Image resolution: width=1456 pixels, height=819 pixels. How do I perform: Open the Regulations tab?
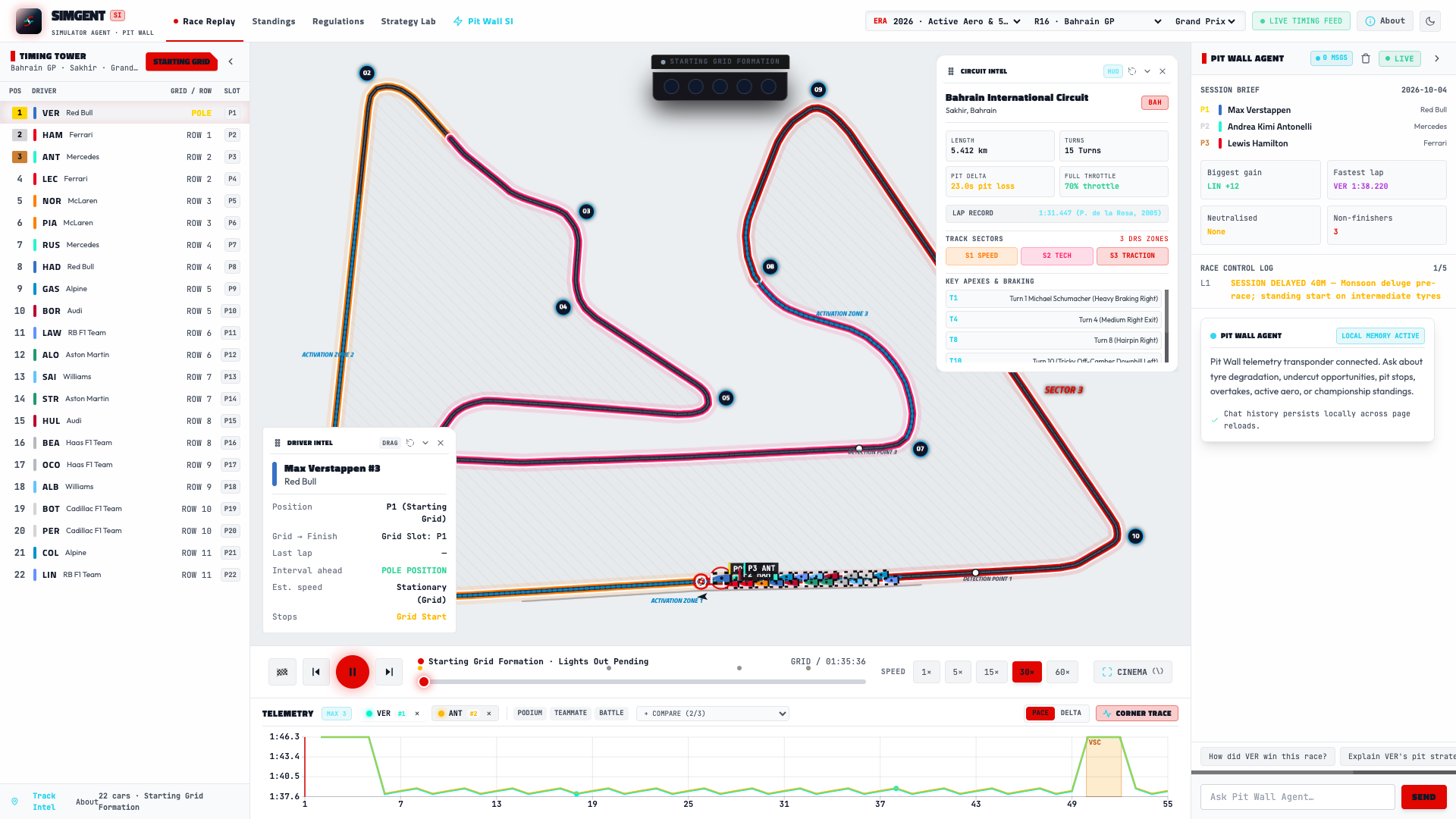(338, 21)
